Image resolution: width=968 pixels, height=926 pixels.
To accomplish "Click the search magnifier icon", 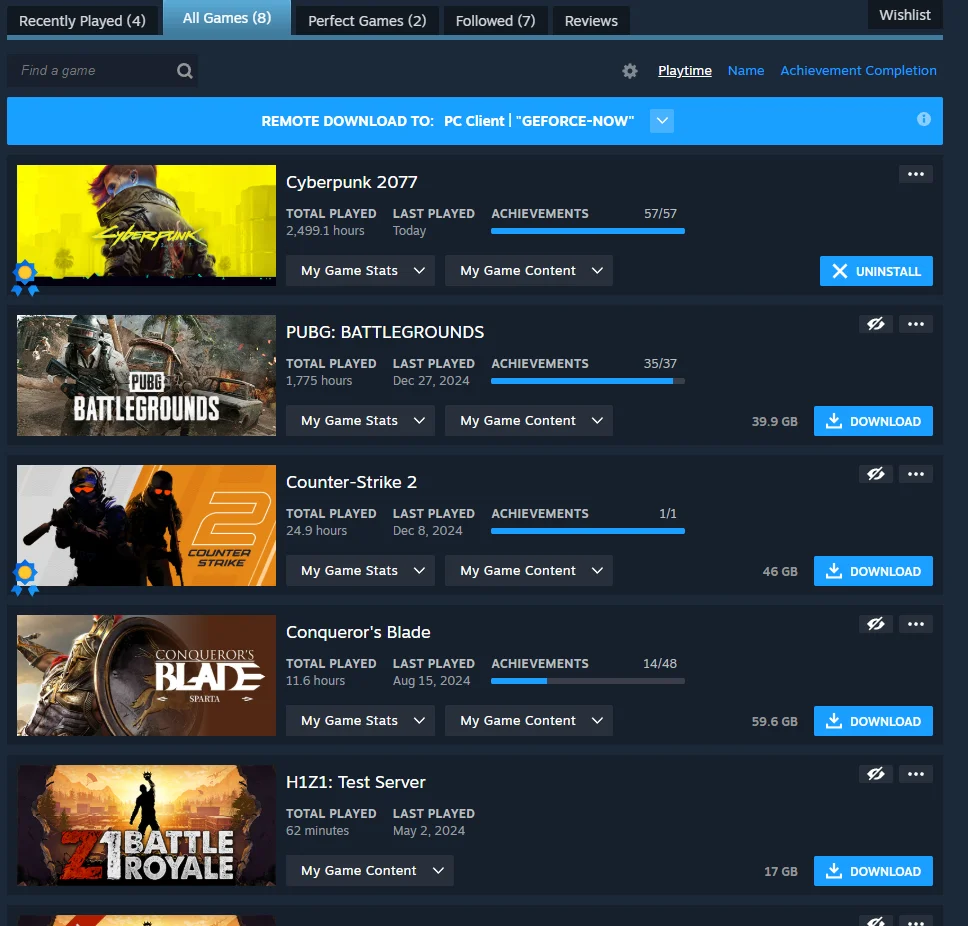I will [185, 71].
